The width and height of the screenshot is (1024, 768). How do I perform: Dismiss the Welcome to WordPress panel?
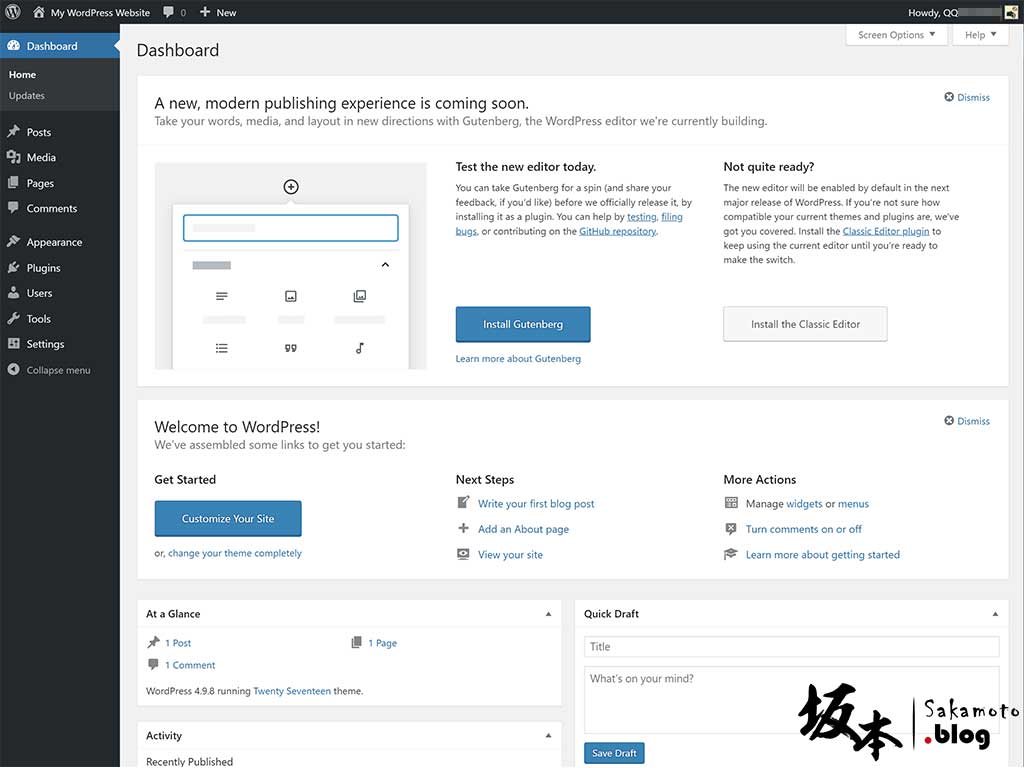tap(967, 421)
